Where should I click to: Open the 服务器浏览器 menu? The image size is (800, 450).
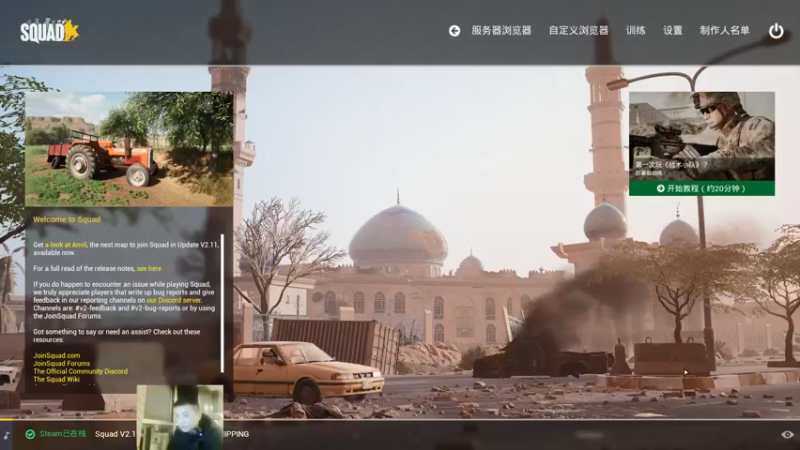coord(501,31)
